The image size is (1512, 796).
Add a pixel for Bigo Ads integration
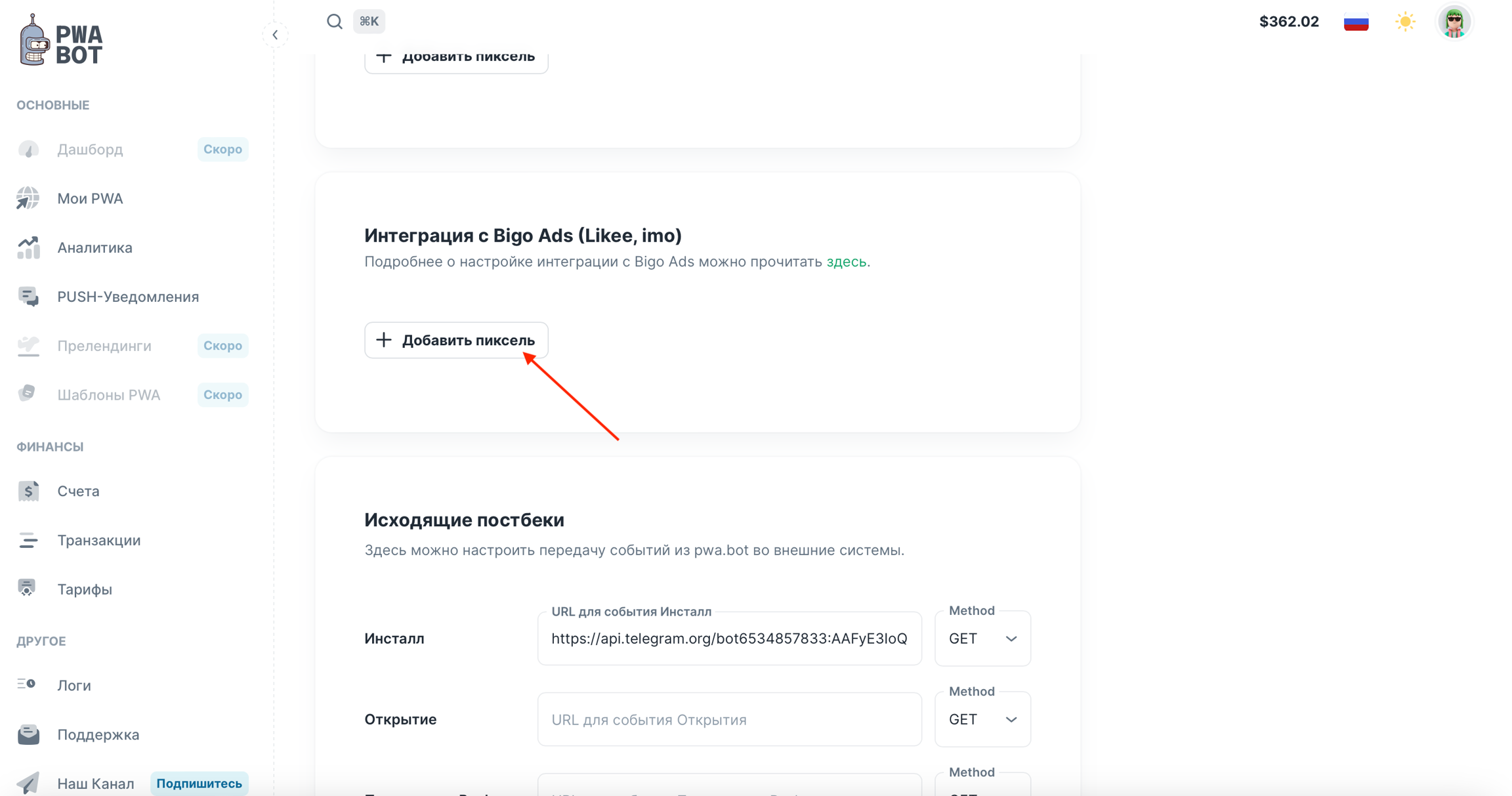point(456,340)
